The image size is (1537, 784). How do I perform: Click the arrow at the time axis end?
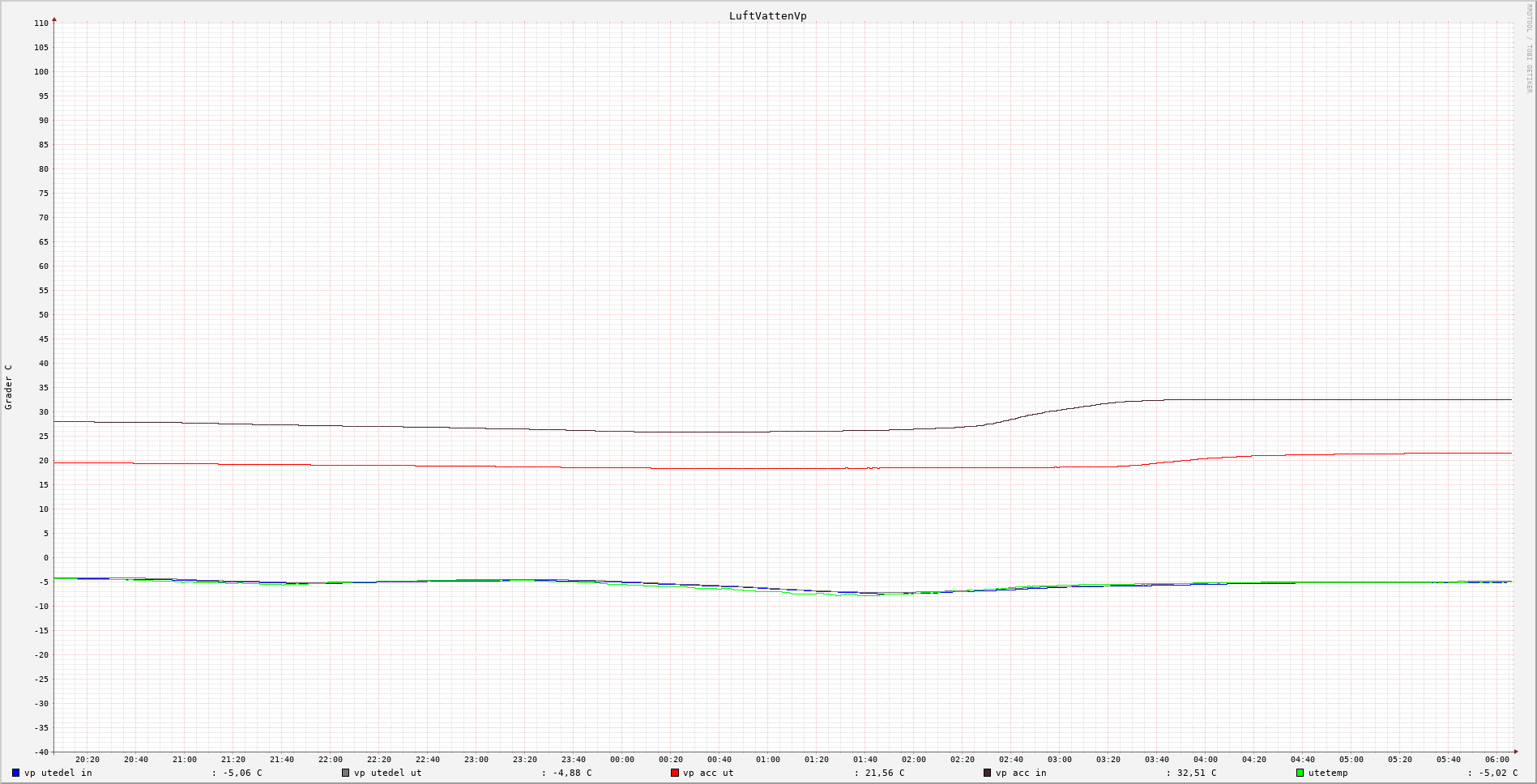1516,752
